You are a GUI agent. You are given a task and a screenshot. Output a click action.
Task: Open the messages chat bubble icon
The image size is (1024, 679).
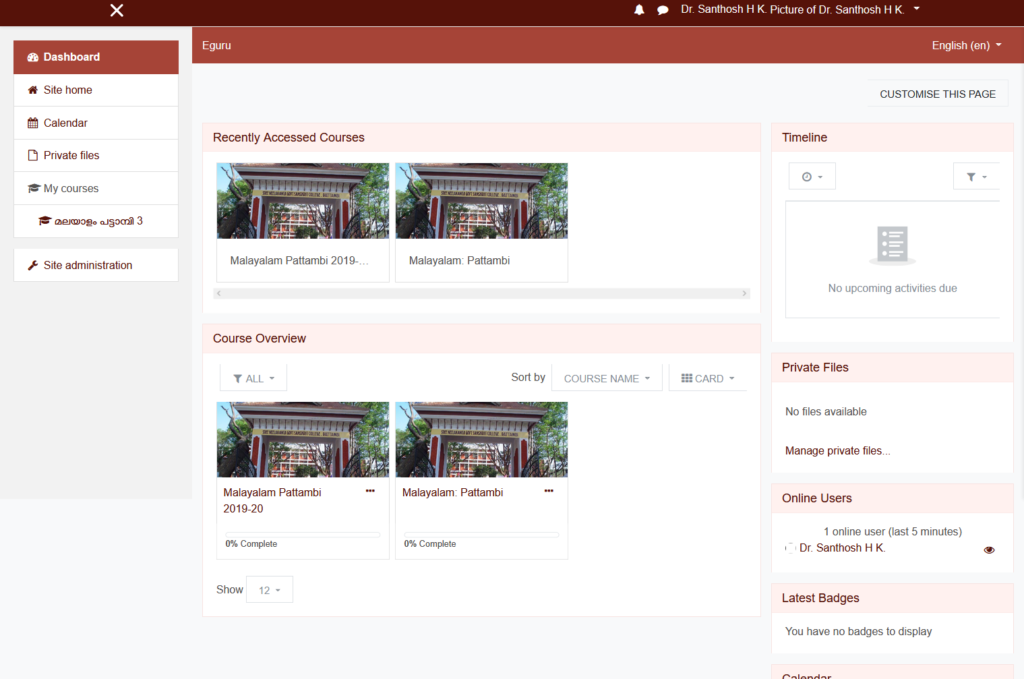click(x=662, y=10)
